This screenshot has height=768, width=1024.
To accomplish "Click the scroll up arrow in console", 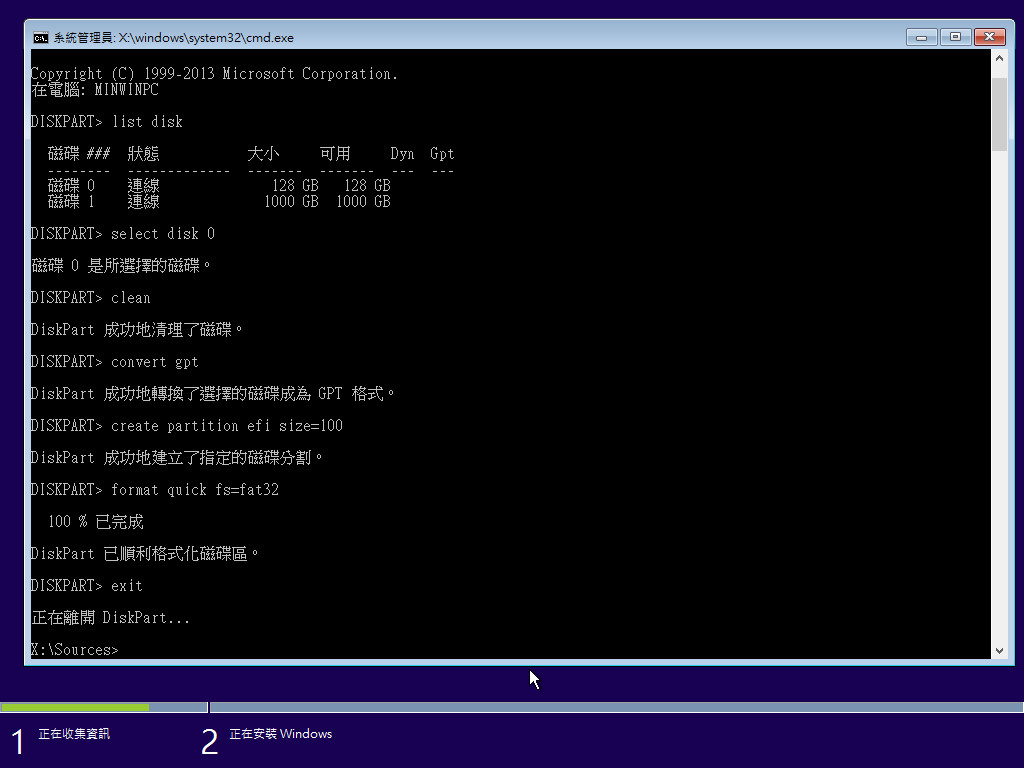I will tap(999, 58).
